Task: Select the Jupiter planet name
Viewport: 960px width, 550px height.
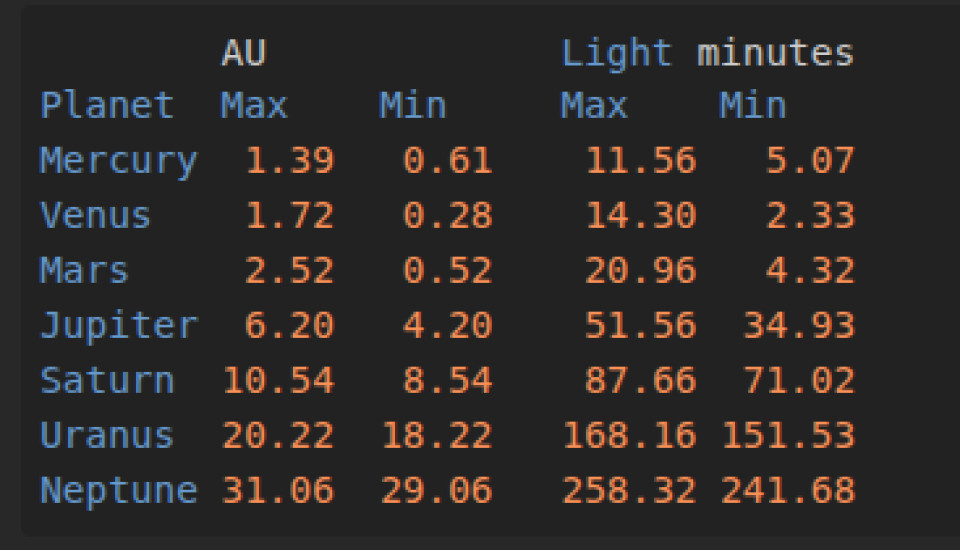Action: (118, 326)
